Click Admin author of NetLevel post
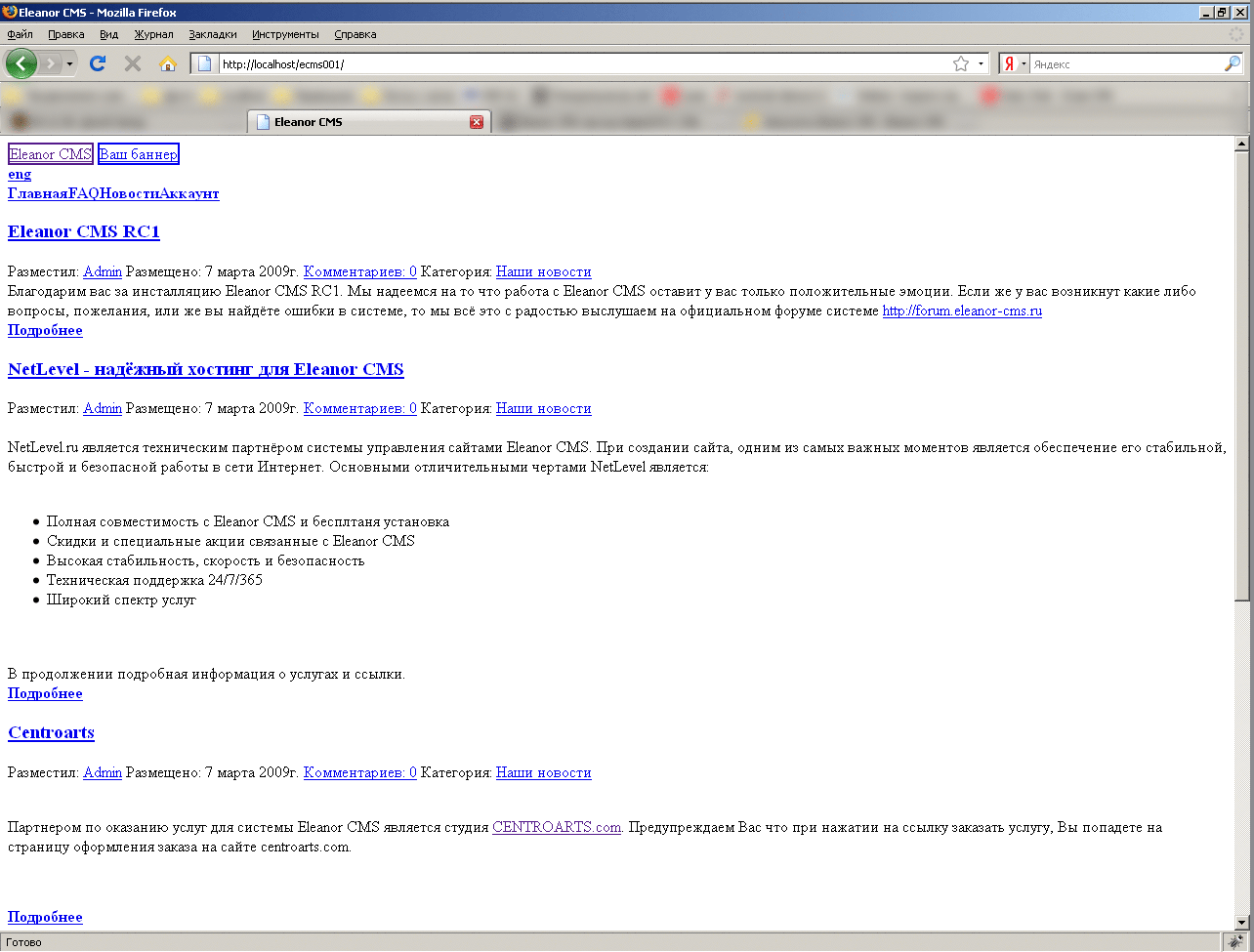Viewport: 1254px width, 952px height. pos(103,408)
